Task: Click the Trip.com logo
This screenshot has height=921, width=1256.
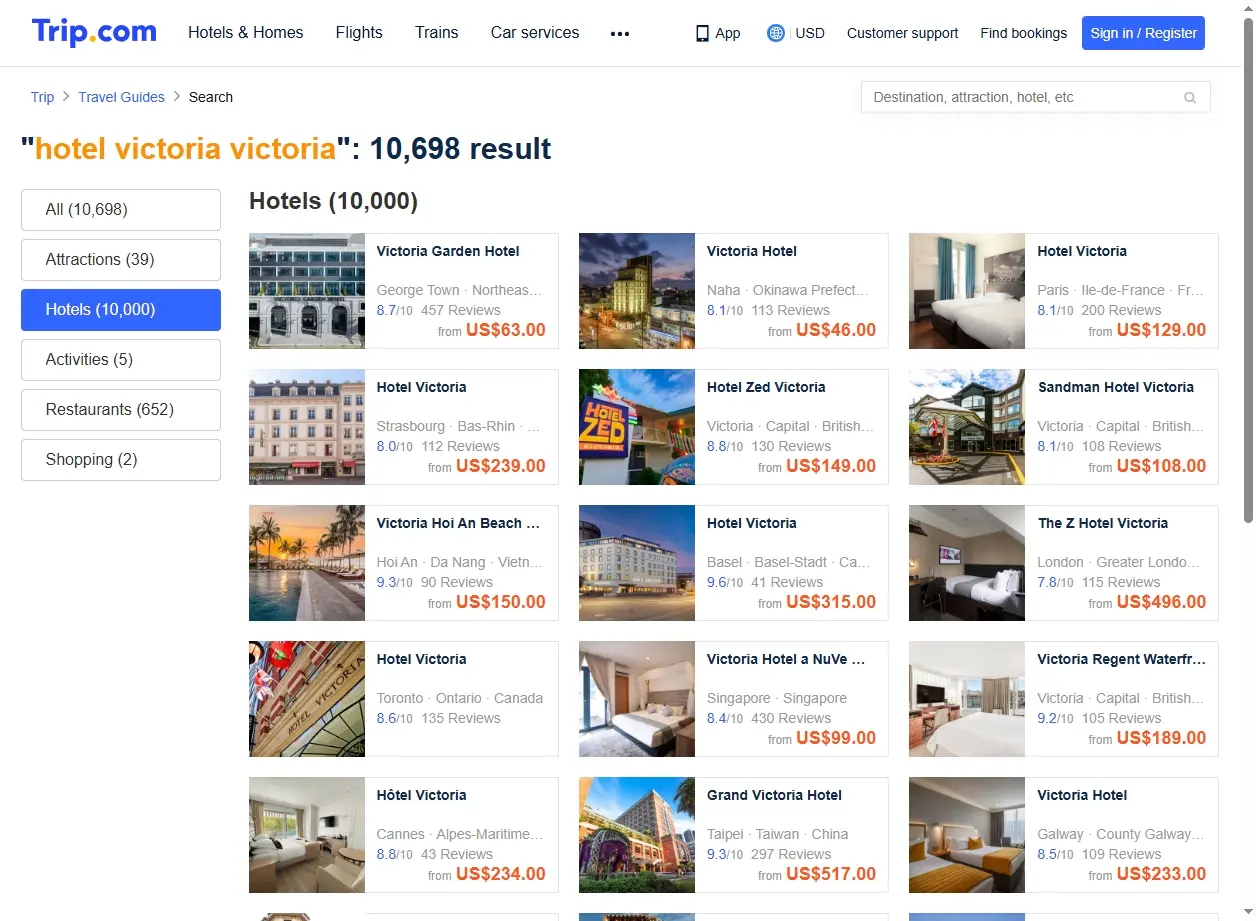Action: pyautogui.click(x=94, y=32)
